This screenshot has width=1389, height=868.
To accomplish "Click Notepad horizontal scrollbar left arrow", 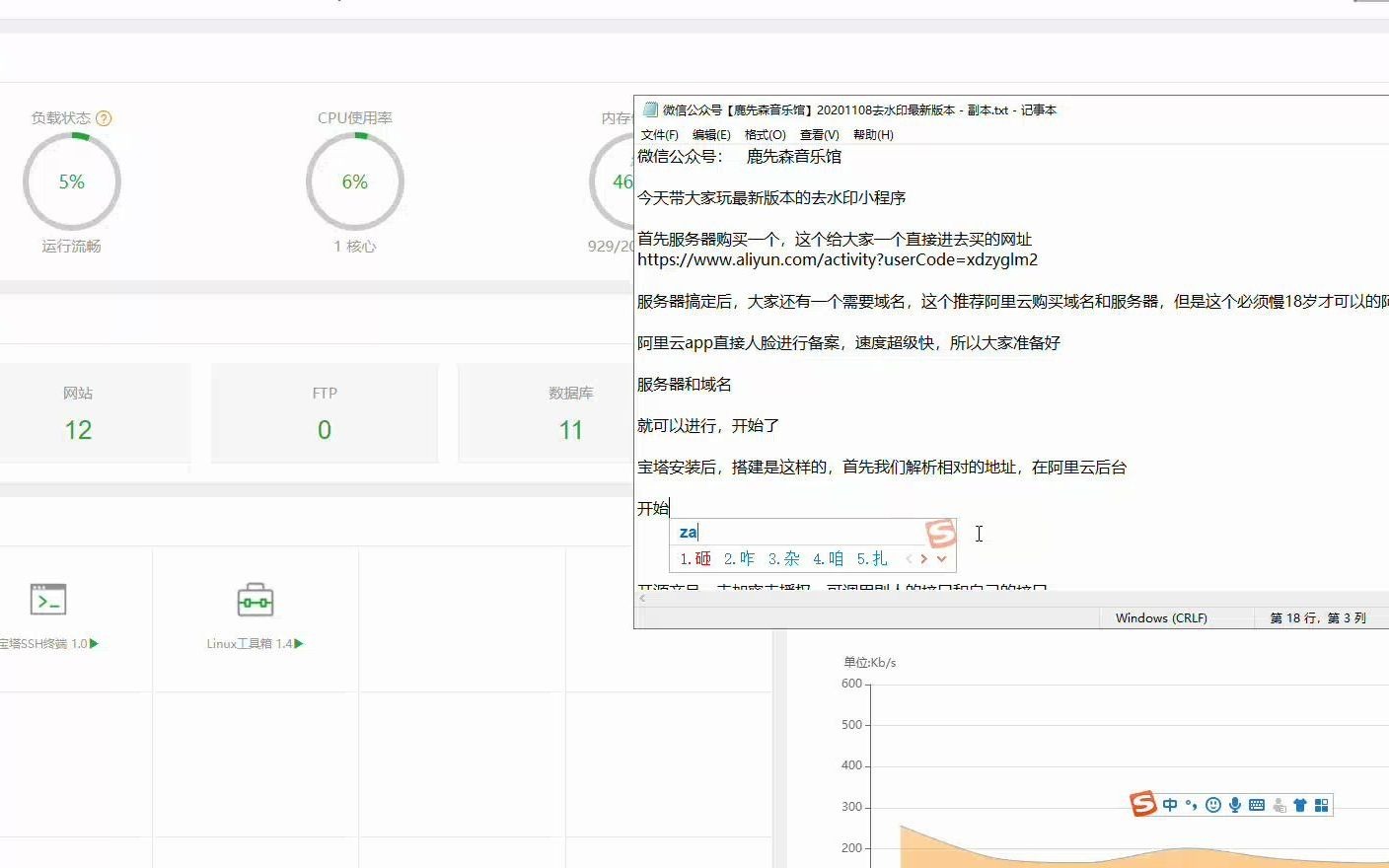I will (x=642, y=598).
